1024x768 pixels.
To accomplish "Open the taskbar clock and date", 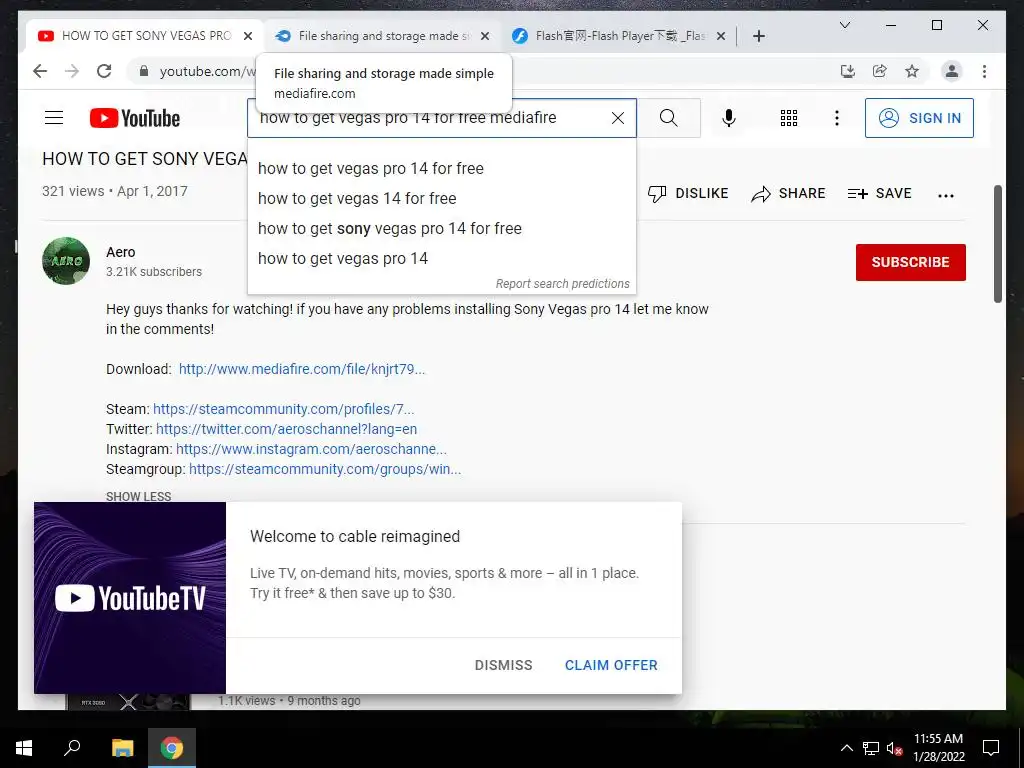I will pyautogui.click(x=938, y=748).
